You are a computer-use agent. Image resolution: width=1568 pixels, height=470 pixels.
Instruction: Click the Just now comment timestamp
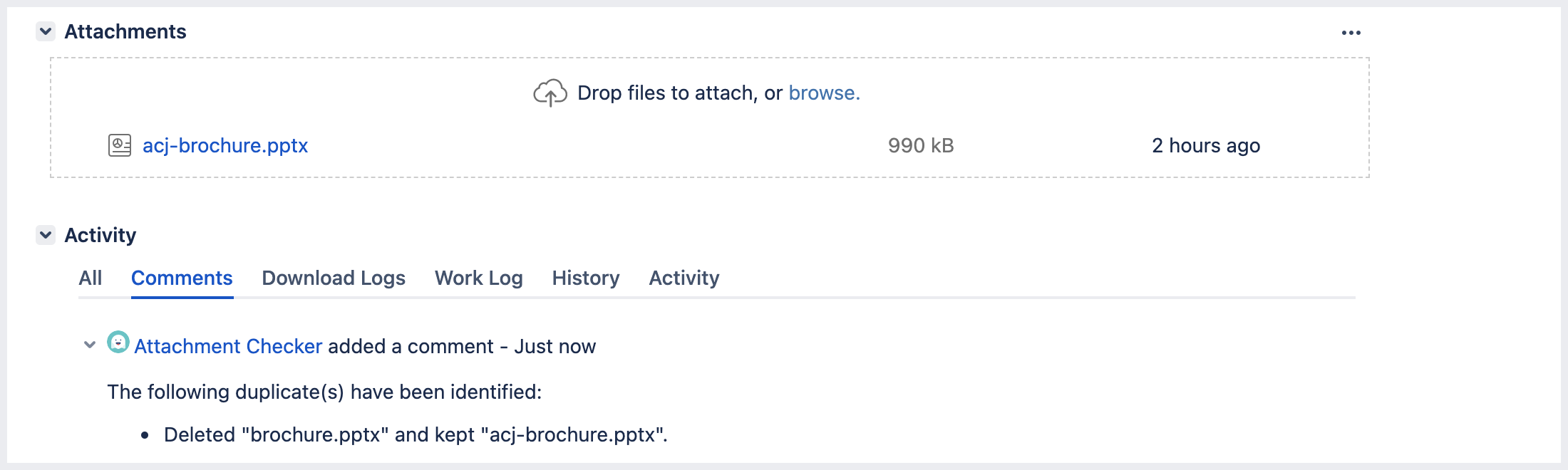click(554, 345)
